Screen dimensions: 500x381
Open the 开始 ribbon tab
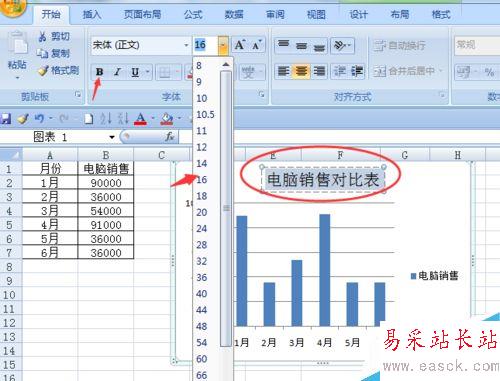[x=51, y=14]
